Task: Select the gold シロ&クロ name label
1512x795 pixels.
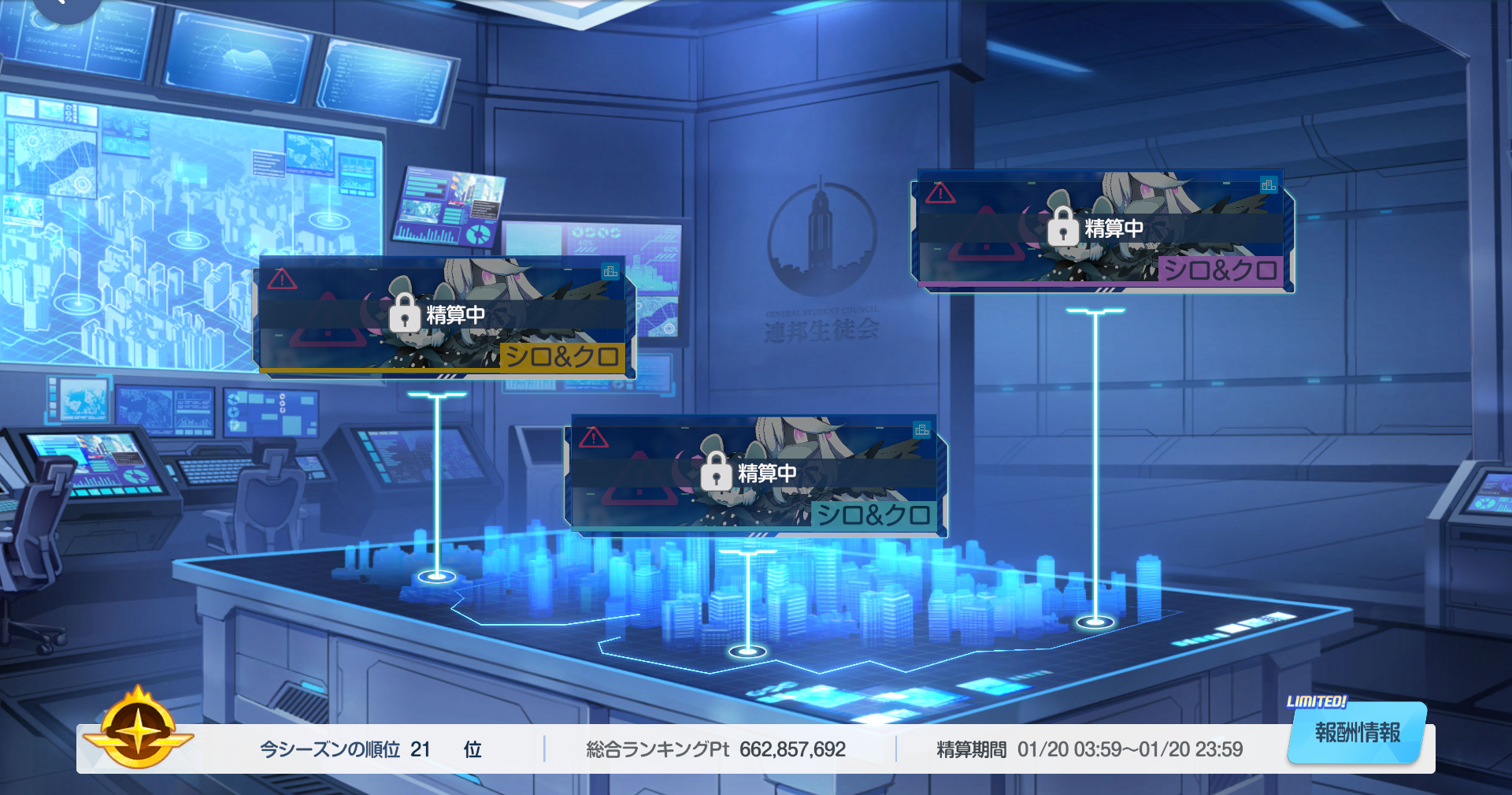Action: click(x=561, y=357)
